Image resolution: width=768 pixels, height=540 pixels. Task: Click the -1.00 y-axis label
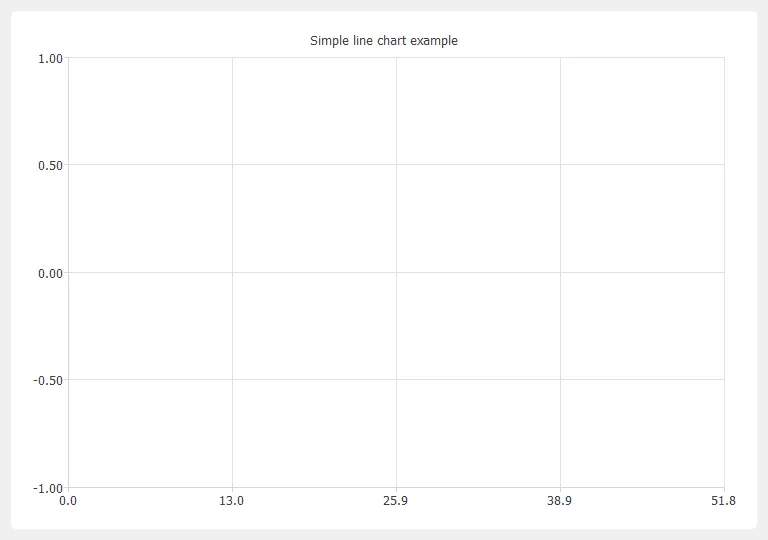(x=48, y=489)
